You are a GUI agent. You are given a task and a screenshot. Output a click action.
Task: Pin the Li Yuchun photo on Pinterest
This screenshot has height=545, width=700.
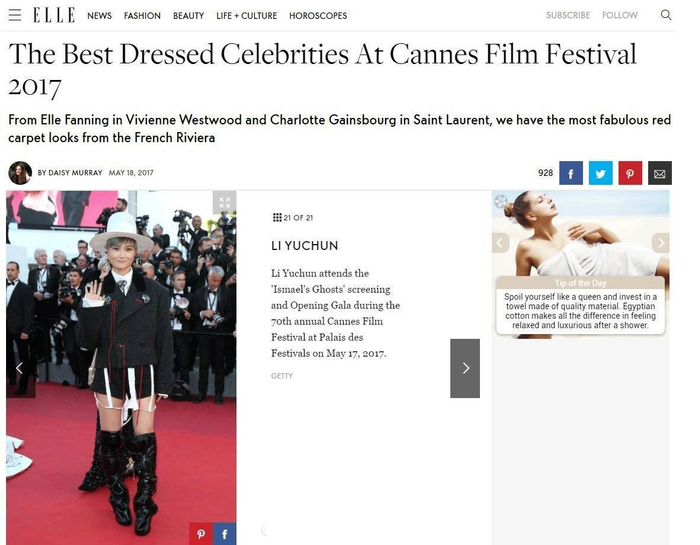[x=201, y=533]
